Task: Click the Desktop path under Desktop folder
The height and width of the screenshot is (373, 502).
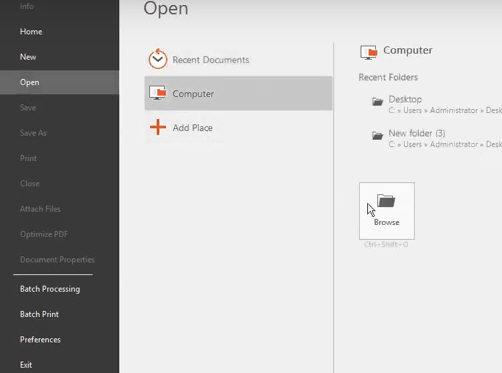Action: 445,110
